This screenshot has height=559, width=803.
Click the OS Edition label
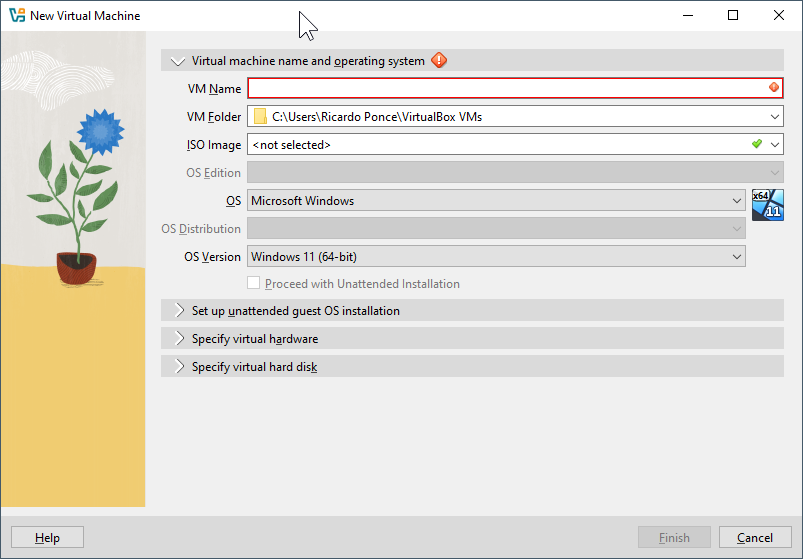pyautogui.click(x=213, y=173)
